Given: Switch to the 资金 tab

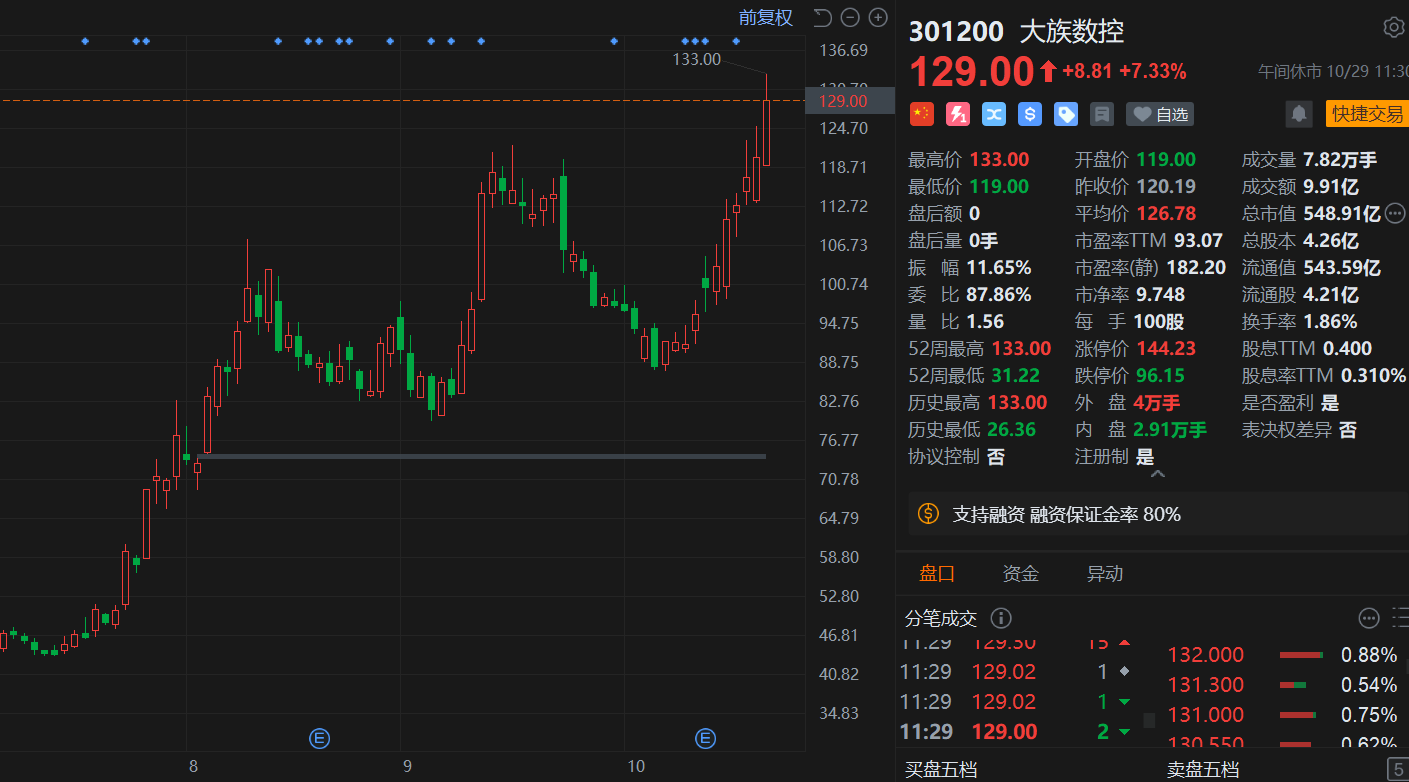Looking at the screenshot, I should tap(1021, 573).
